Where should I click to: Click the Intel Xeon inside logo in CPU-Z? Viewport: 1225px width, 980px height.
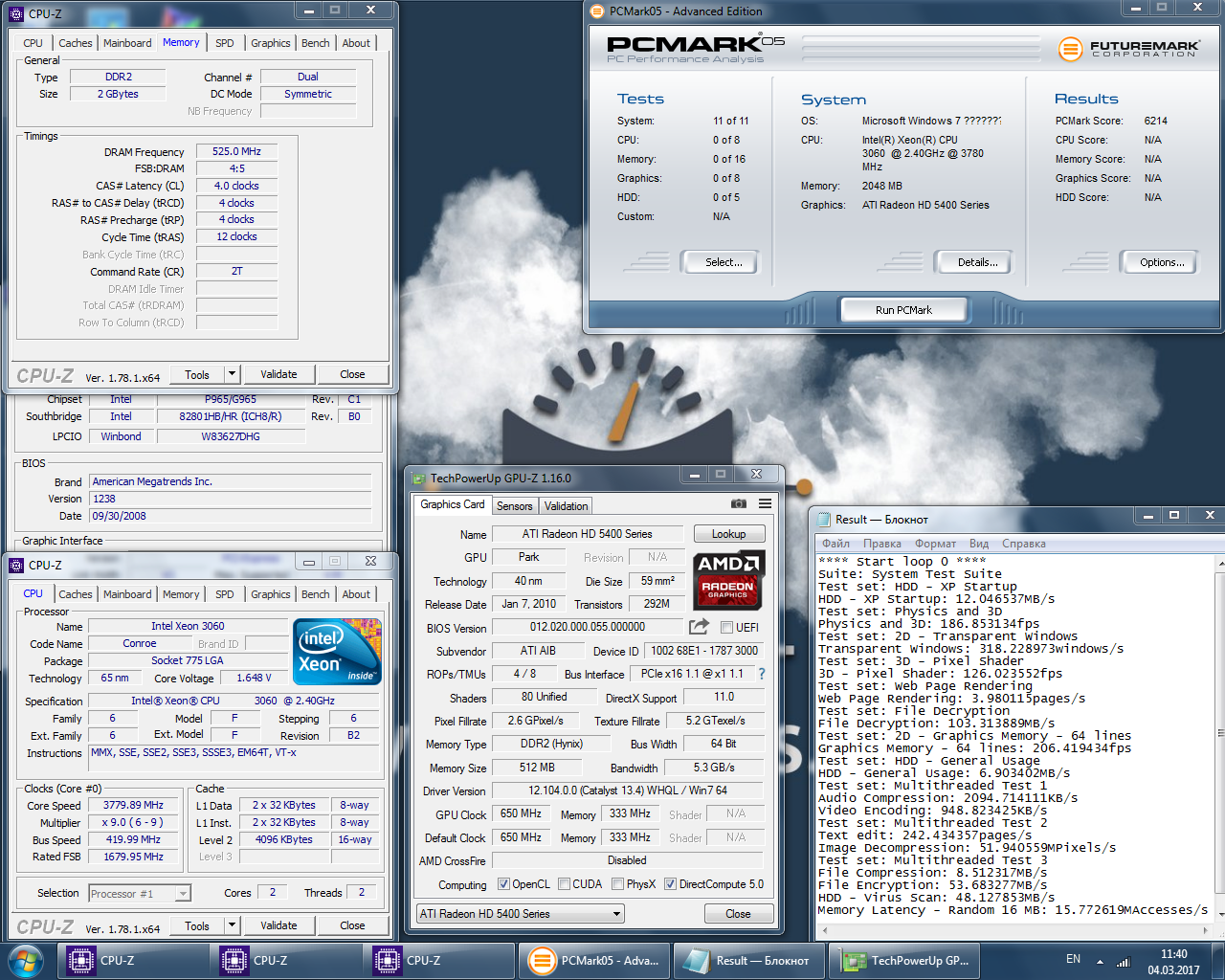pos(338,652)
